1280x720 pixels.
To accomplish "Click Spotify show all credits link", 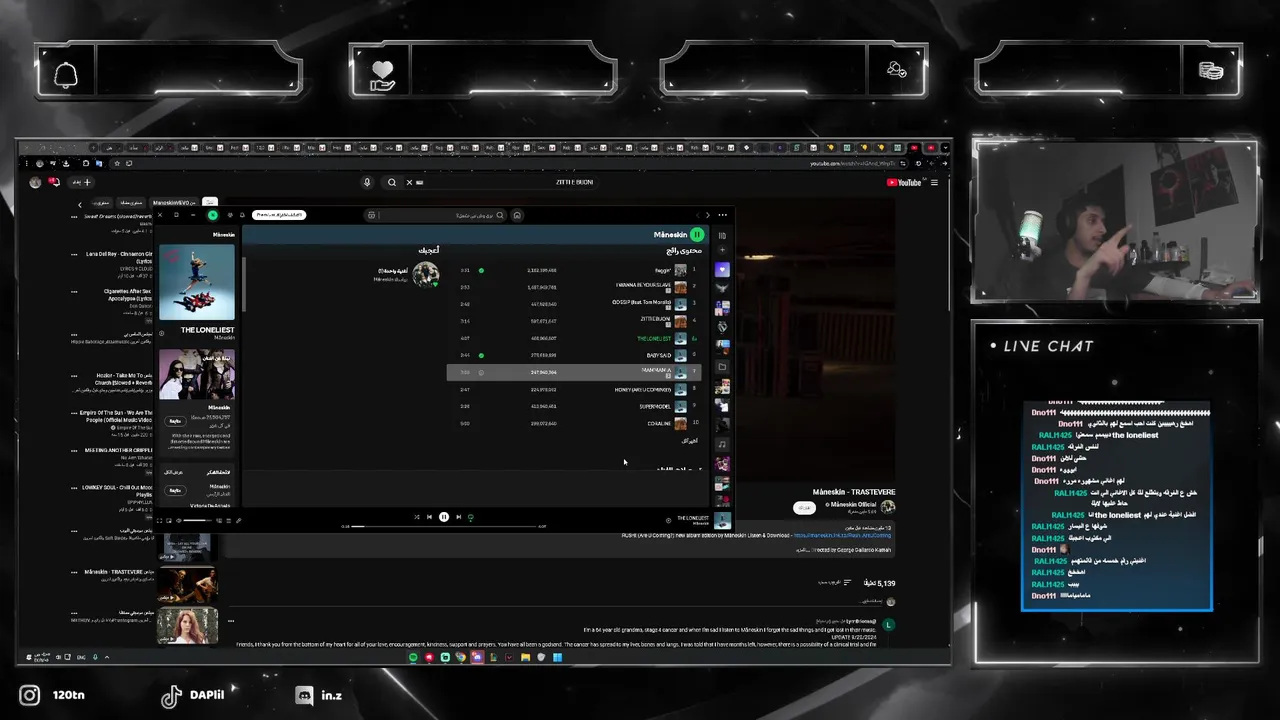I will (x=173, y=472).
